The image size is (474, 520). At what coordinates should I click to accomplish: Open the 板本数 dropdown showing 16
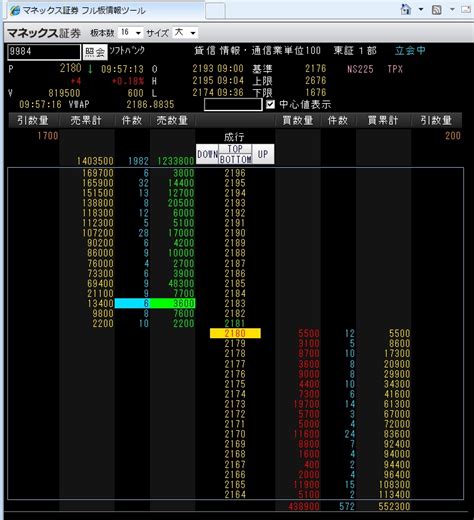tap(131, 33)
